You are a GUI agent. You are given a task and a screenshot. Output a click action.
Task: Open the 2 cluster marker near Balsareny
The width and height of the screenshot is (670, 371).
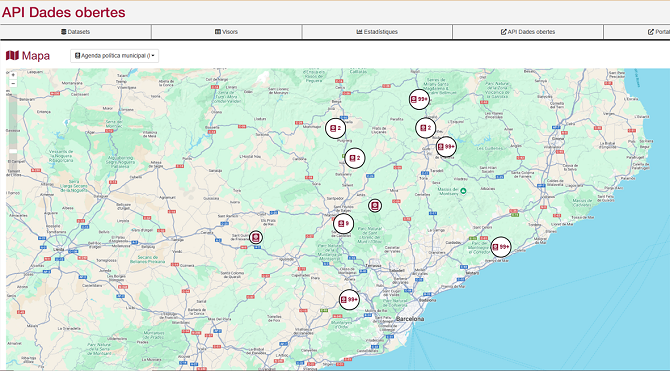click(x=355, y=158)
